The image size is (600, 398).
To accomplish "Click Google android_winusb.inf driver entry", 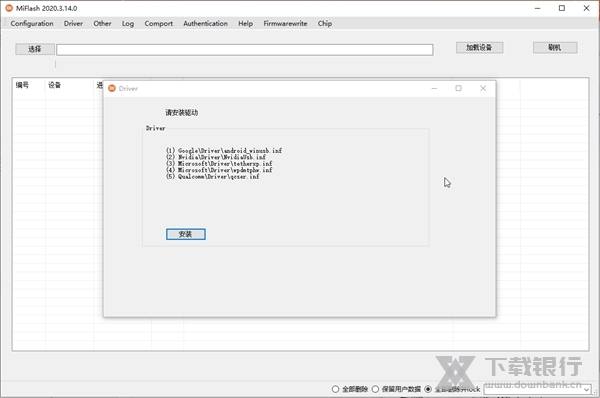I will pyautogui.click(x=224, y=150).
